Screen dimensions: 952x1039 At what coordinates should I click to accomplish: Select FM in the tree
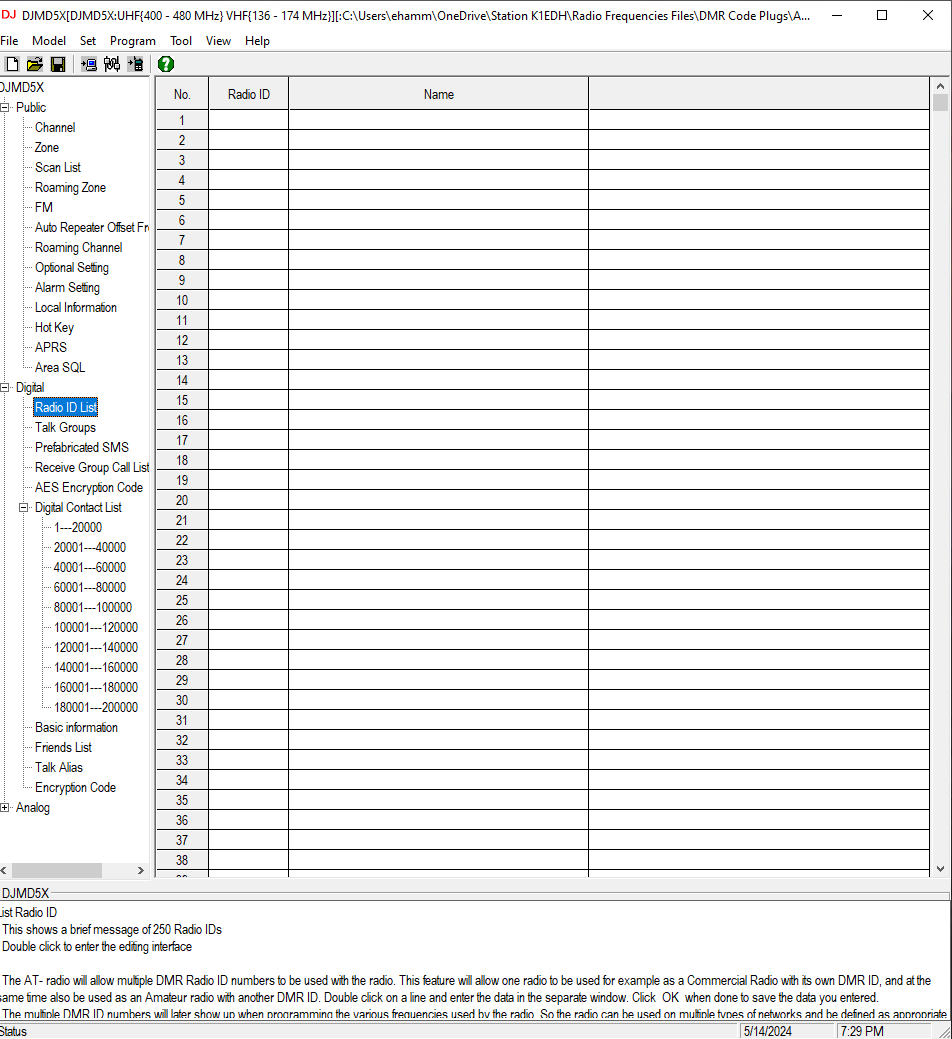tap(44, 207)
